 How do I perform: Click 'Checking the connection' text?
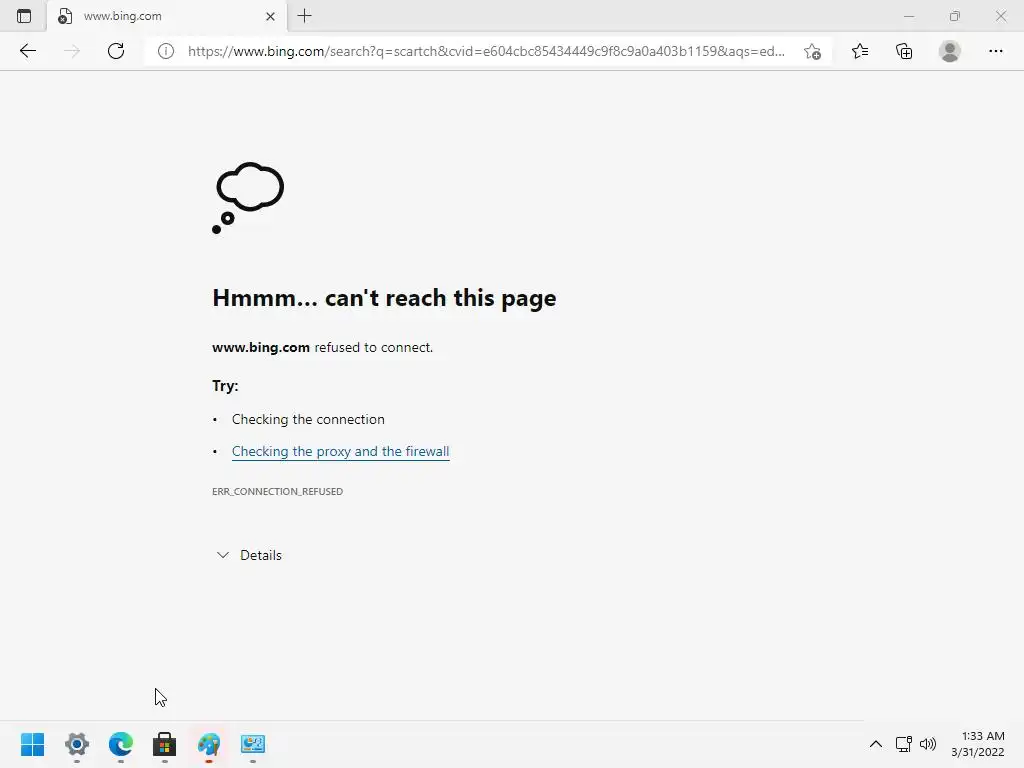click(x=308, y=419)
